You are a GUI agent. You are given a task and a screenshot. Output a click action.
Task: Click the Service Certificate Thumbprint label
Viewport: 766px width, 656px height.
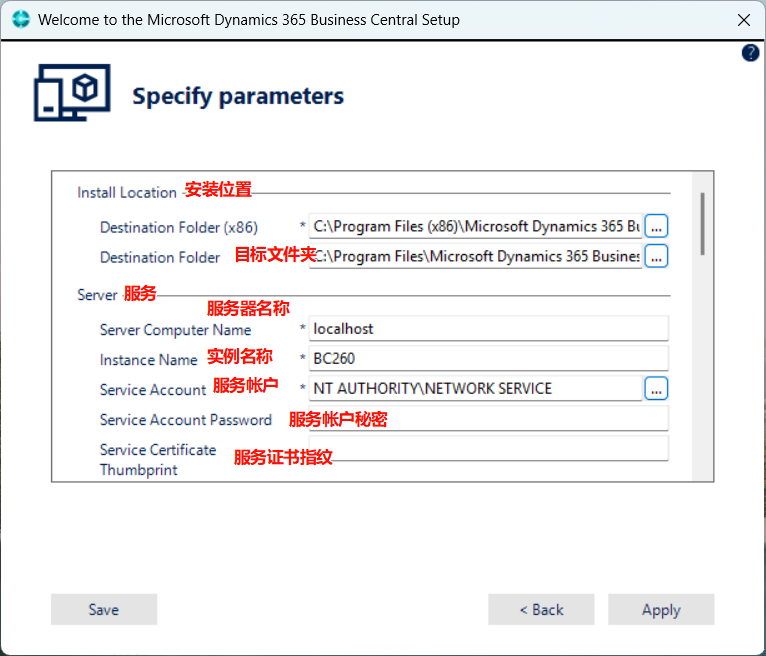pyautogui.click(x=158, y=460)
